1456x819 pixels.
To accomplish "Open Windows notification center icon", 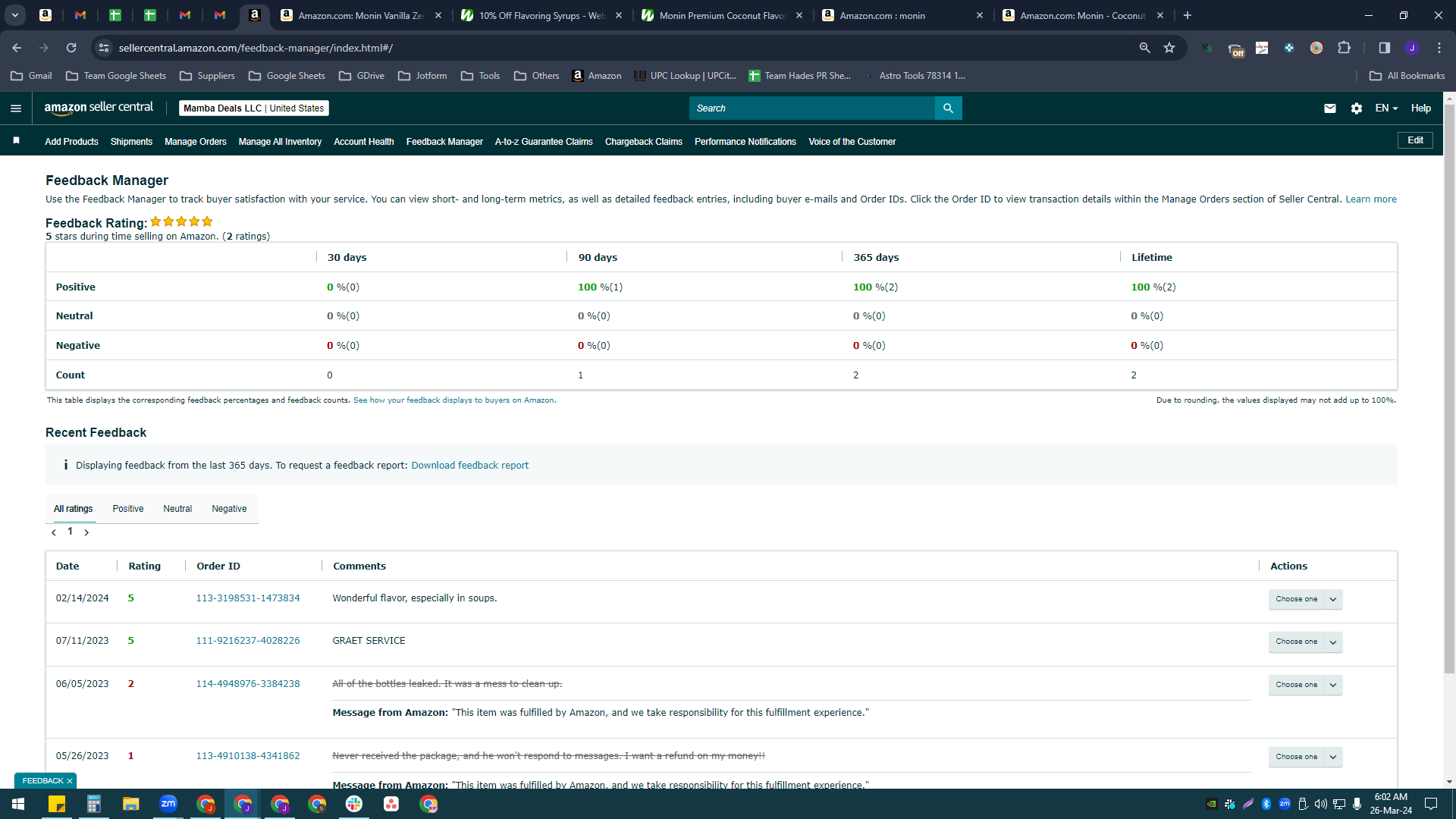I will [1431, 804].
